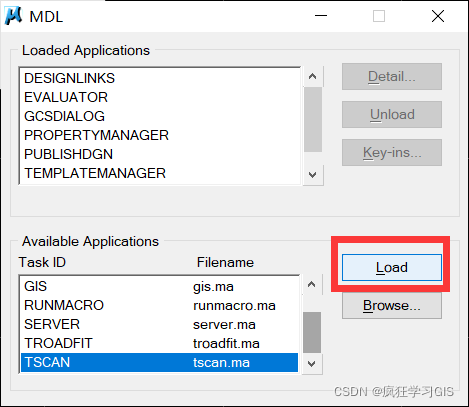This screenshot has width=469, height=407.
Task: Select TROADFIT troadfit.ma row
Action: click(159, 343)
